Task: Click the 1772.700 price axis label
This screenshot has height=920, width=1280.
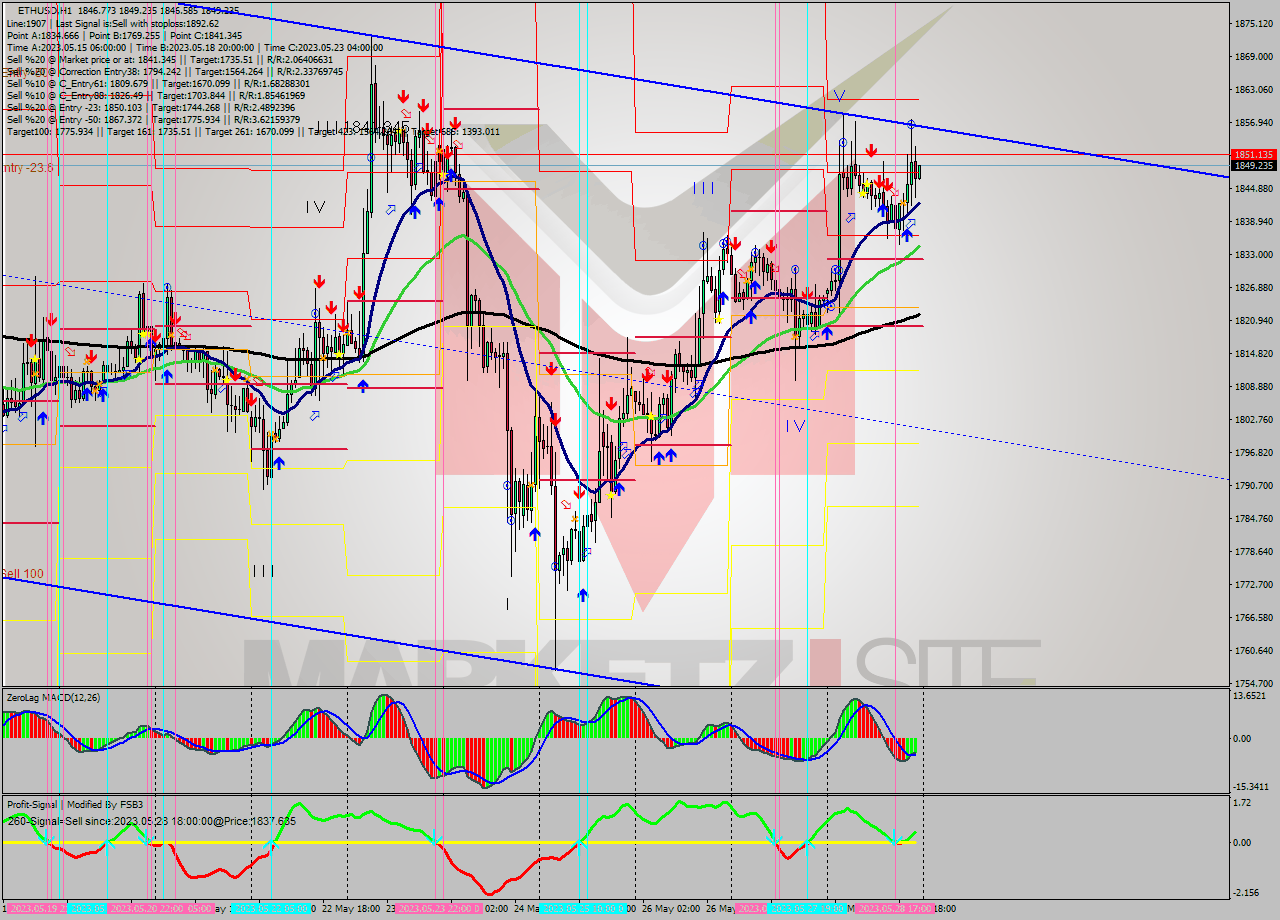Action: click(x=1254, y=584)
